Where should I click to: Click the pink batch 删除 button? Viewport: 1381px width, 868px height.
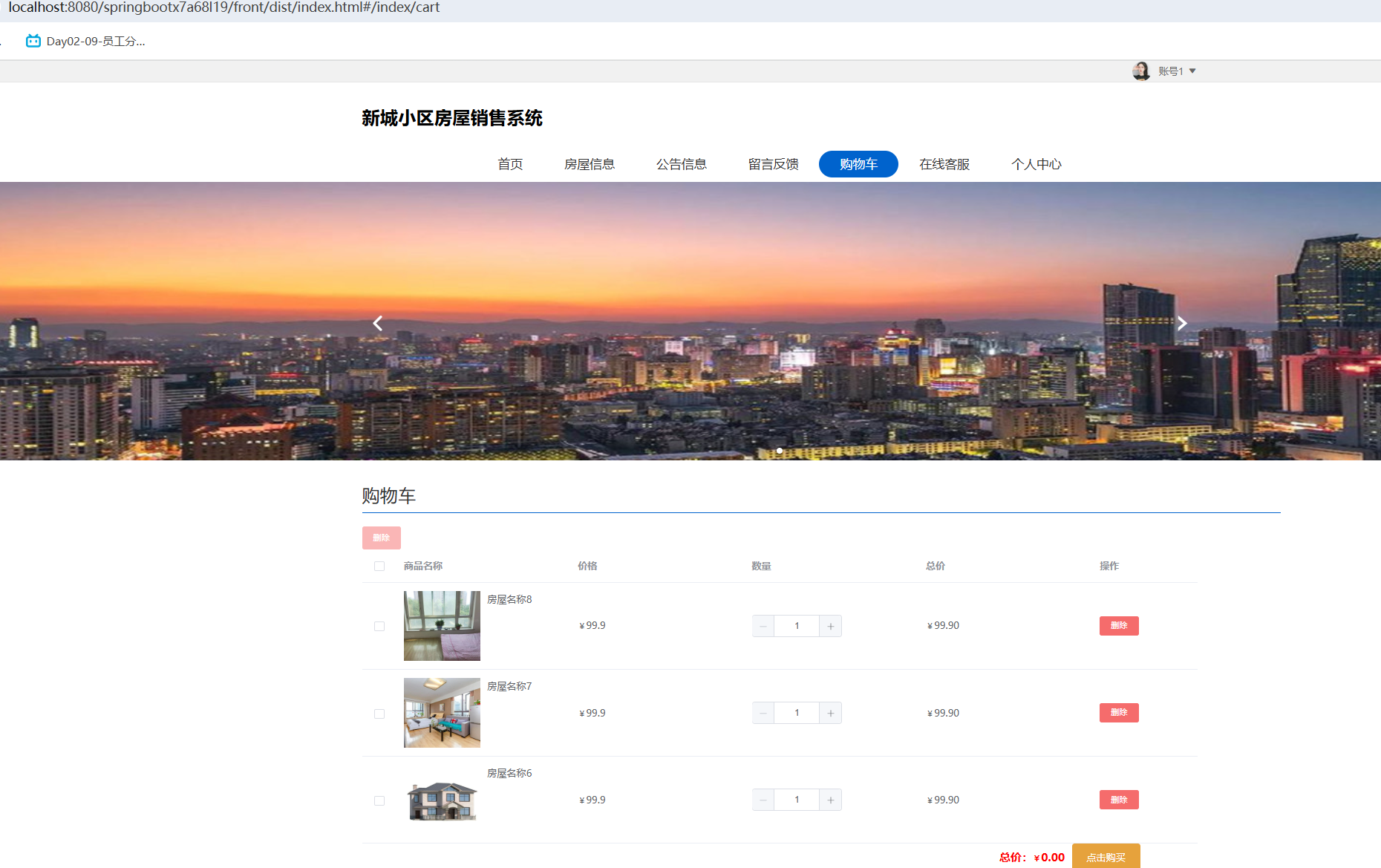381,538
